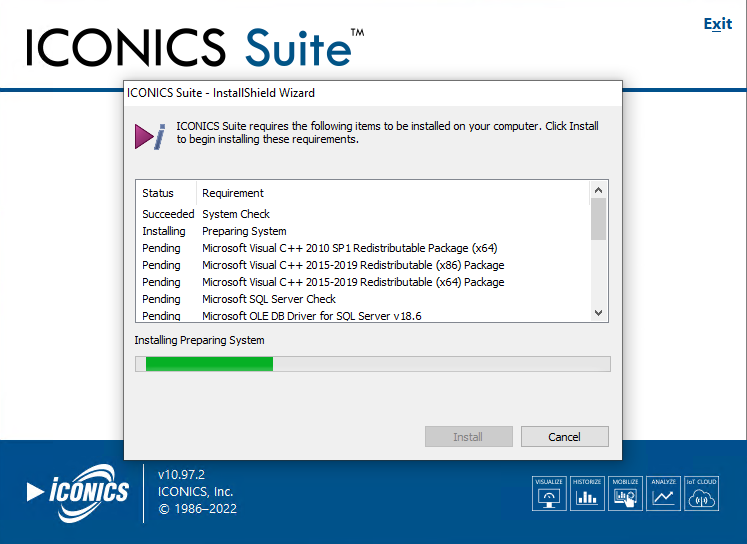Select the Preparing System requirement row
This screenshot has height=544, width=747.
[363, 231]
